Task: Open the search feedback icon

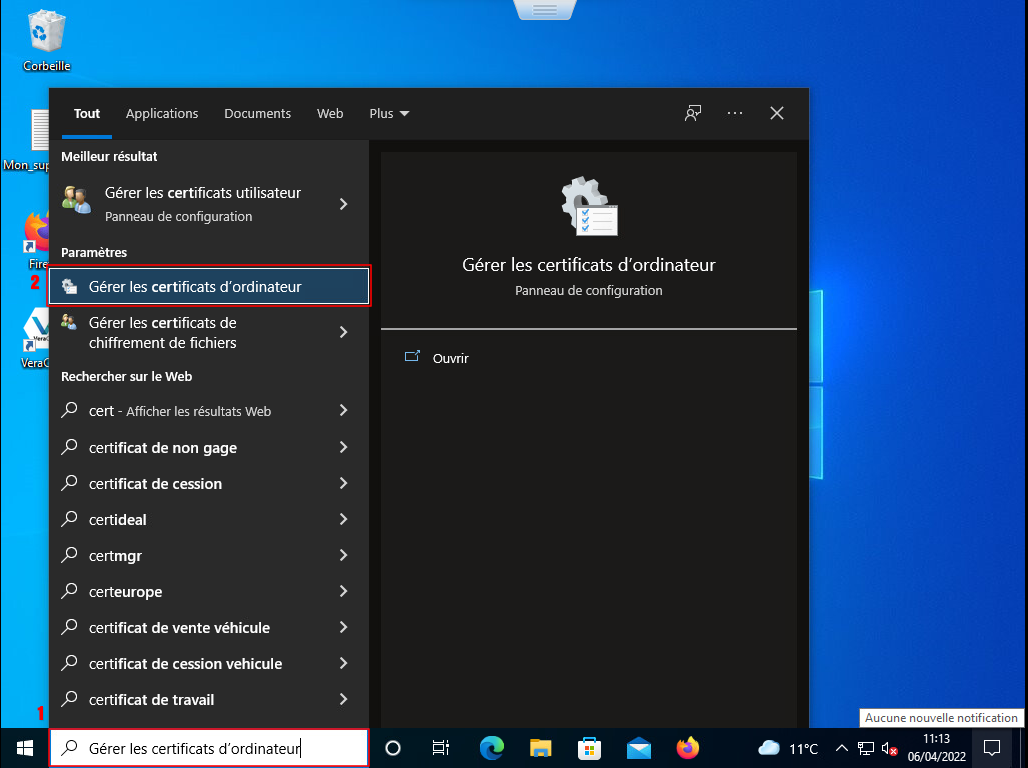Action: 692,113
